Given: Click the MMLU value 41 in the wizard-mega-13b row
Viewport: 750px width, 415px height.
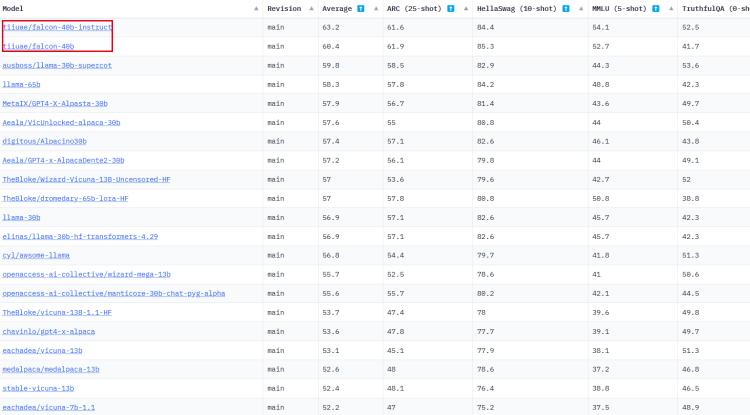Looking at the screenshot, I should coord(596,274).
